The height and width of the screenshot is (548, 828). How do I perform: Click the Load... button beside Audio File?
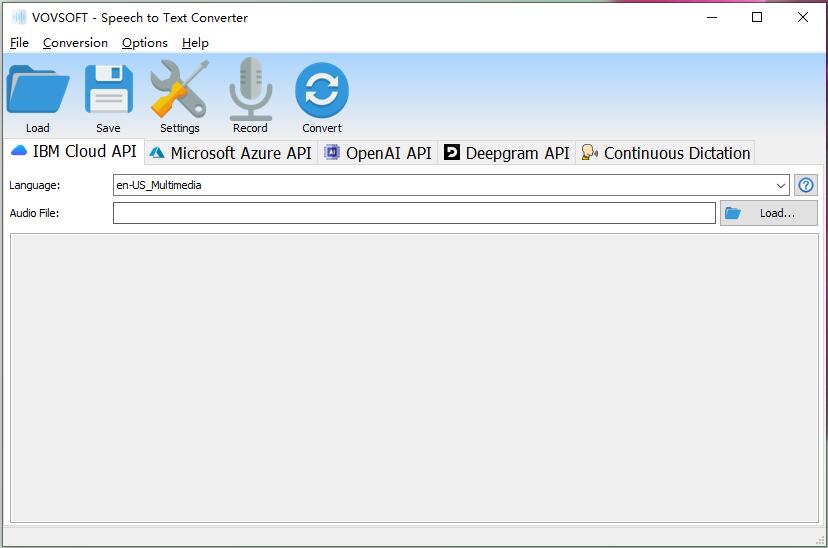tap(769, 213)
